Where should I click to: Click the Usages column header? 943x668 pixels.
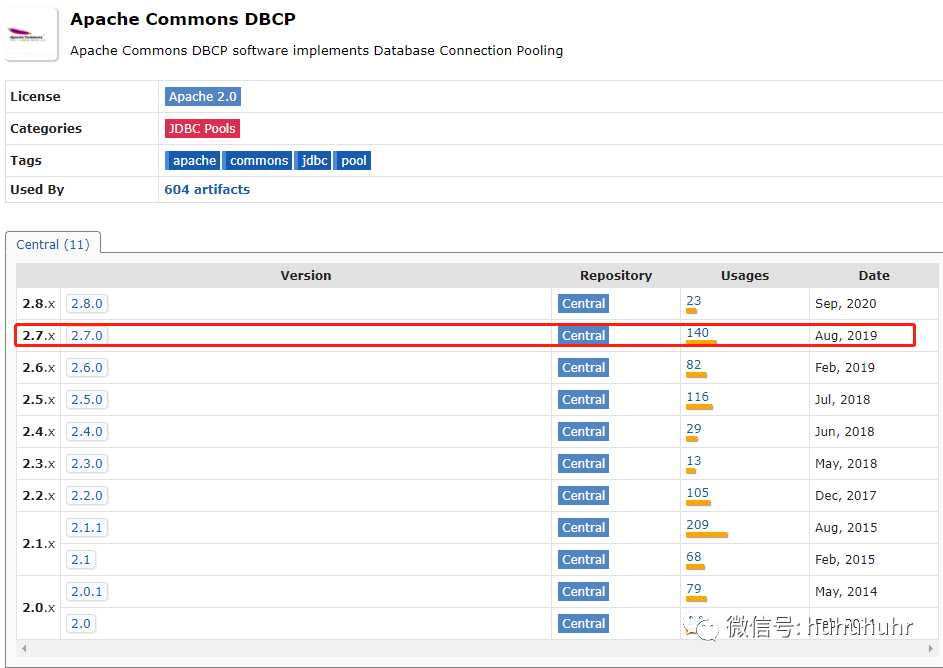pyautogui.click(x=745, y=275)
